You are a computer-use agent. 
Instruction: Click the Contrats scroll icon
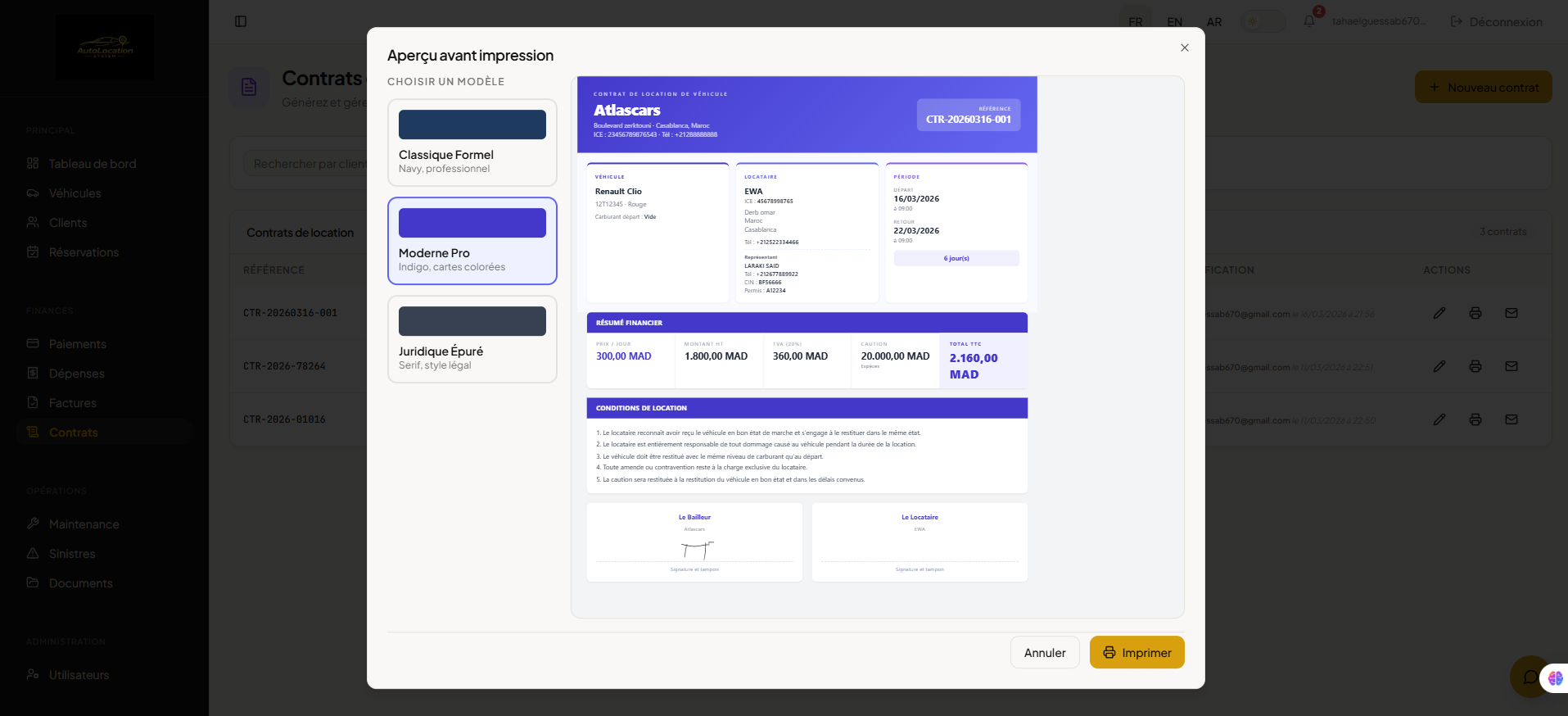tap(33, 432)
